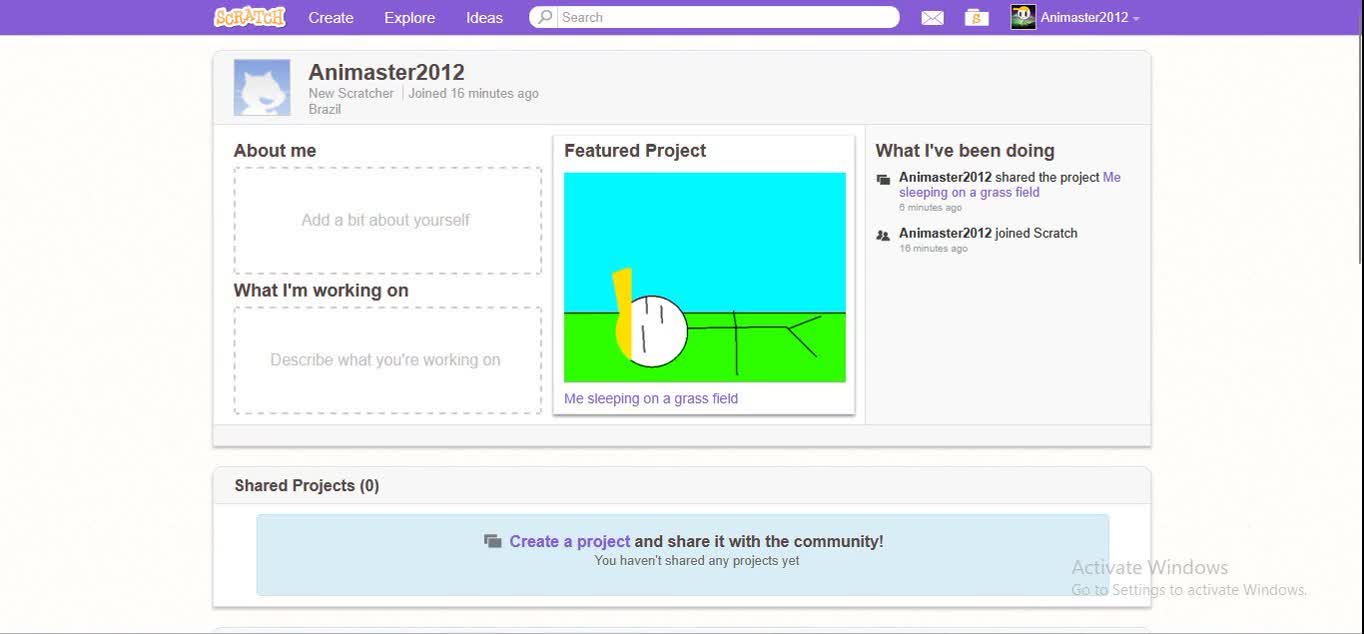Click the joined Scratch activity icon
This screenshot has height=634, width=1364.
pos(883,236)
